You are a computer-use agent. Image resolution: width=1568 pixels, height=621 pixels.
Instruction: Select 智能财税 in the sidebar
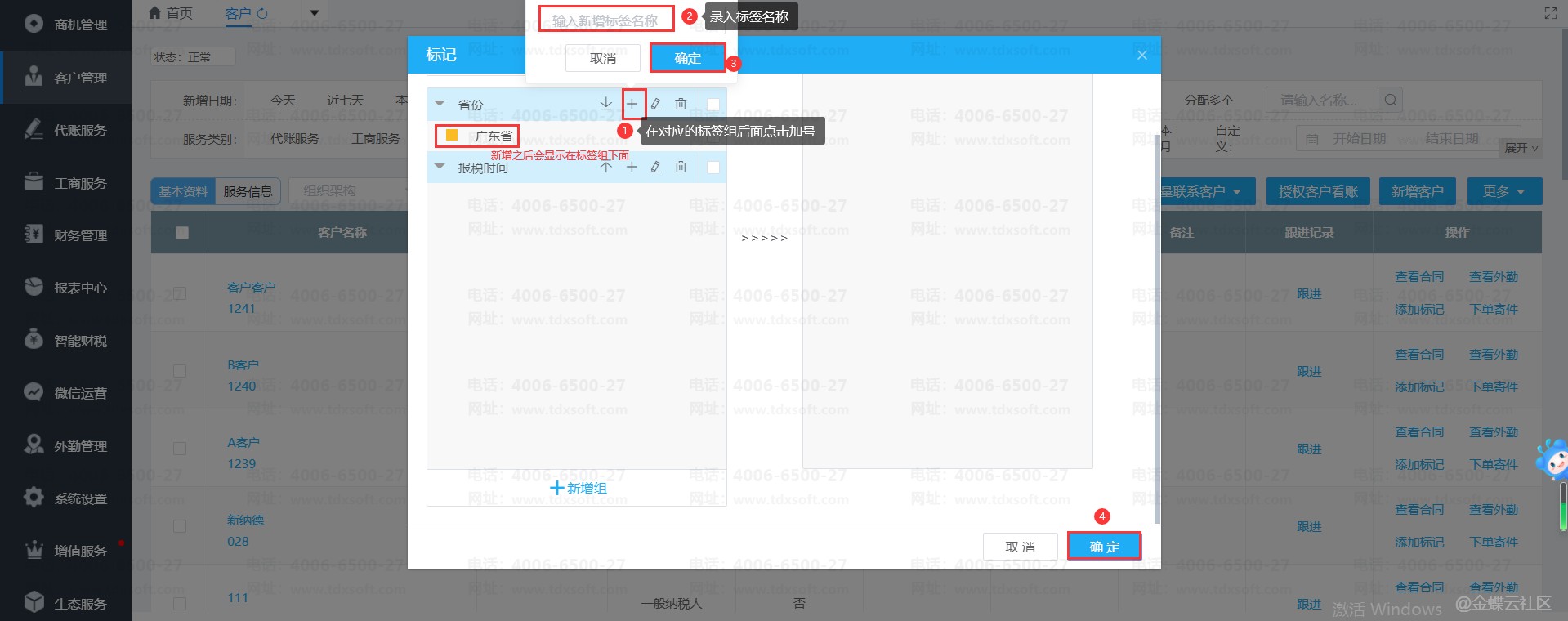click(x=65, y=341)
